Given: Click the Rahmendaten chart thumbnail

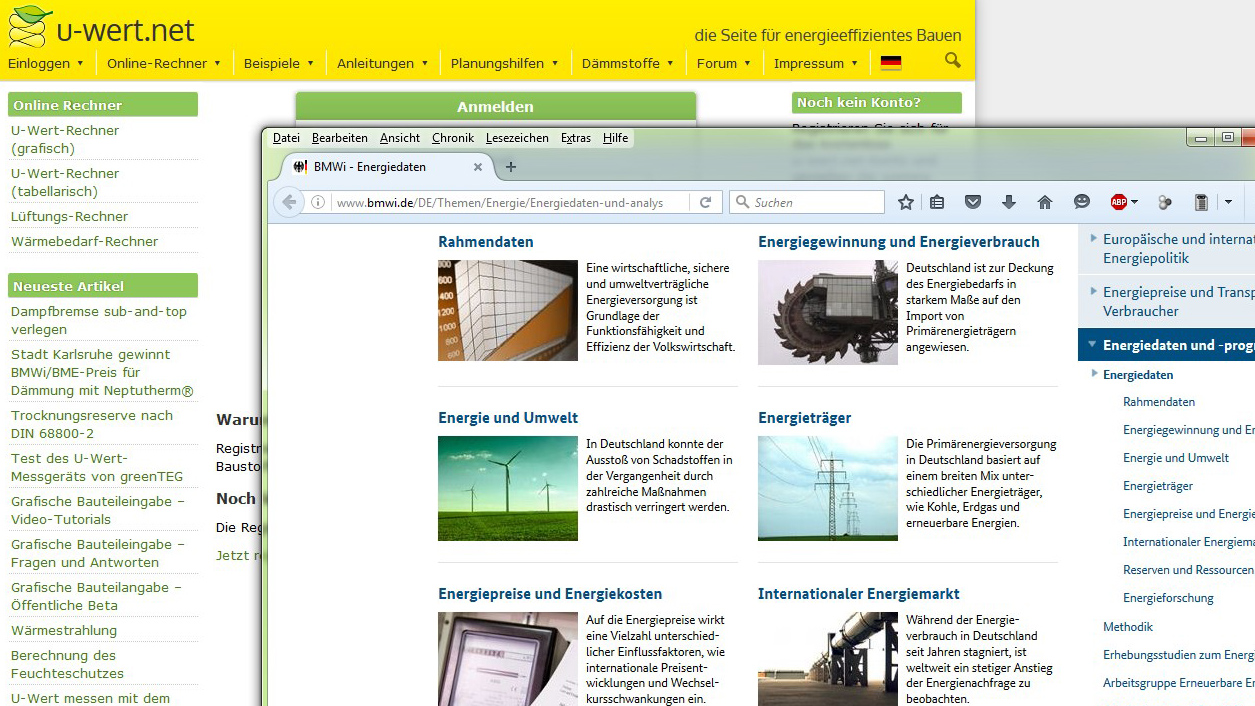Looking at the screenshot, I should pos(508,310).
